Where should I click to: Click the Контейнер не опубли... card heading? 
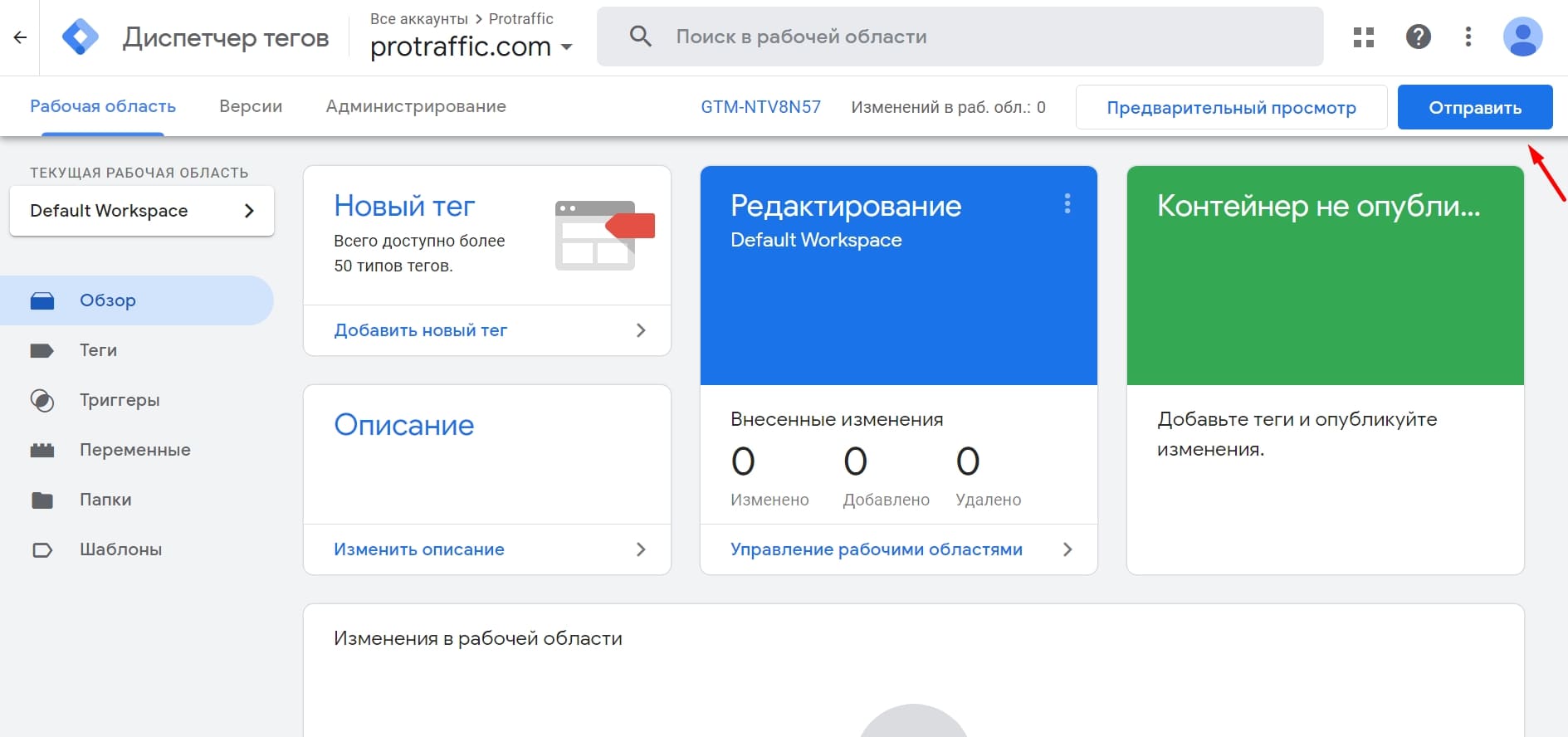pos(1319,206)
